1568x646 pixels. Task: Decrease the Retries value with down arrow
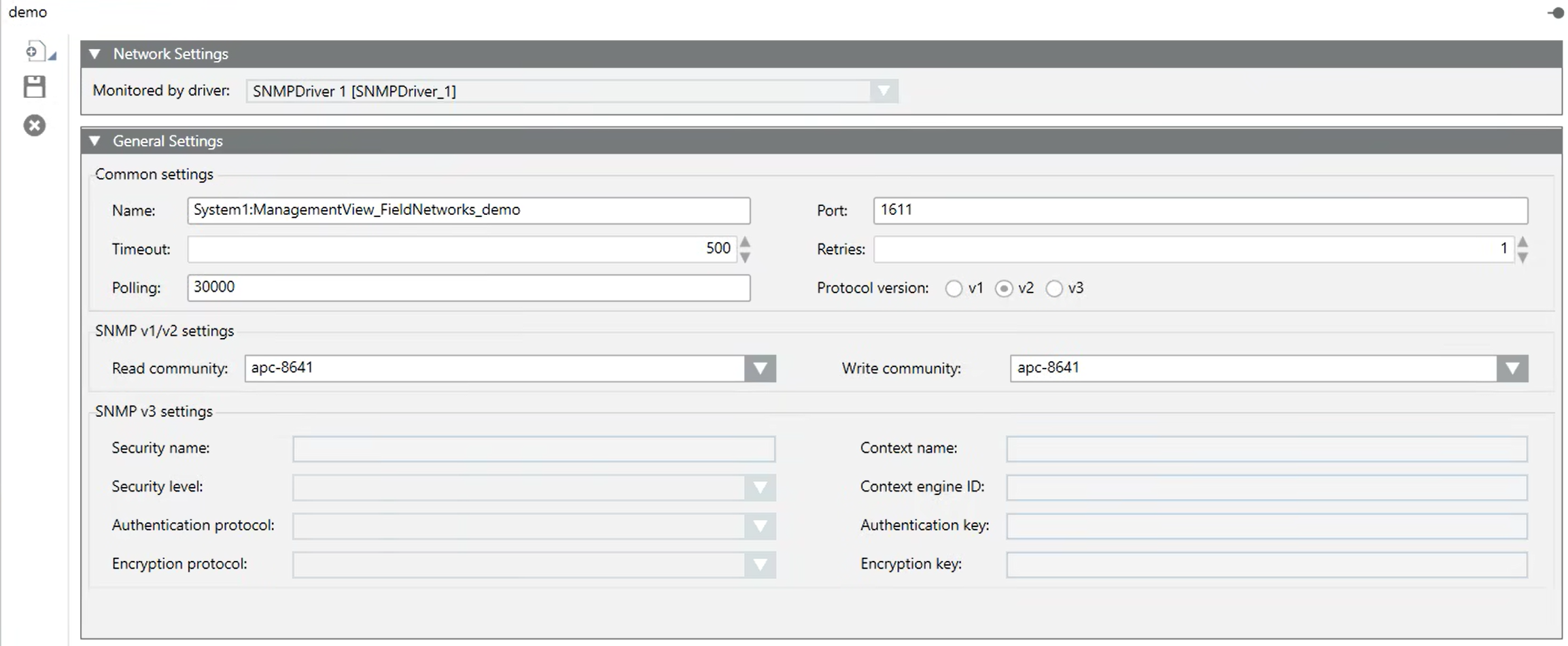[x=1523, y=257]
